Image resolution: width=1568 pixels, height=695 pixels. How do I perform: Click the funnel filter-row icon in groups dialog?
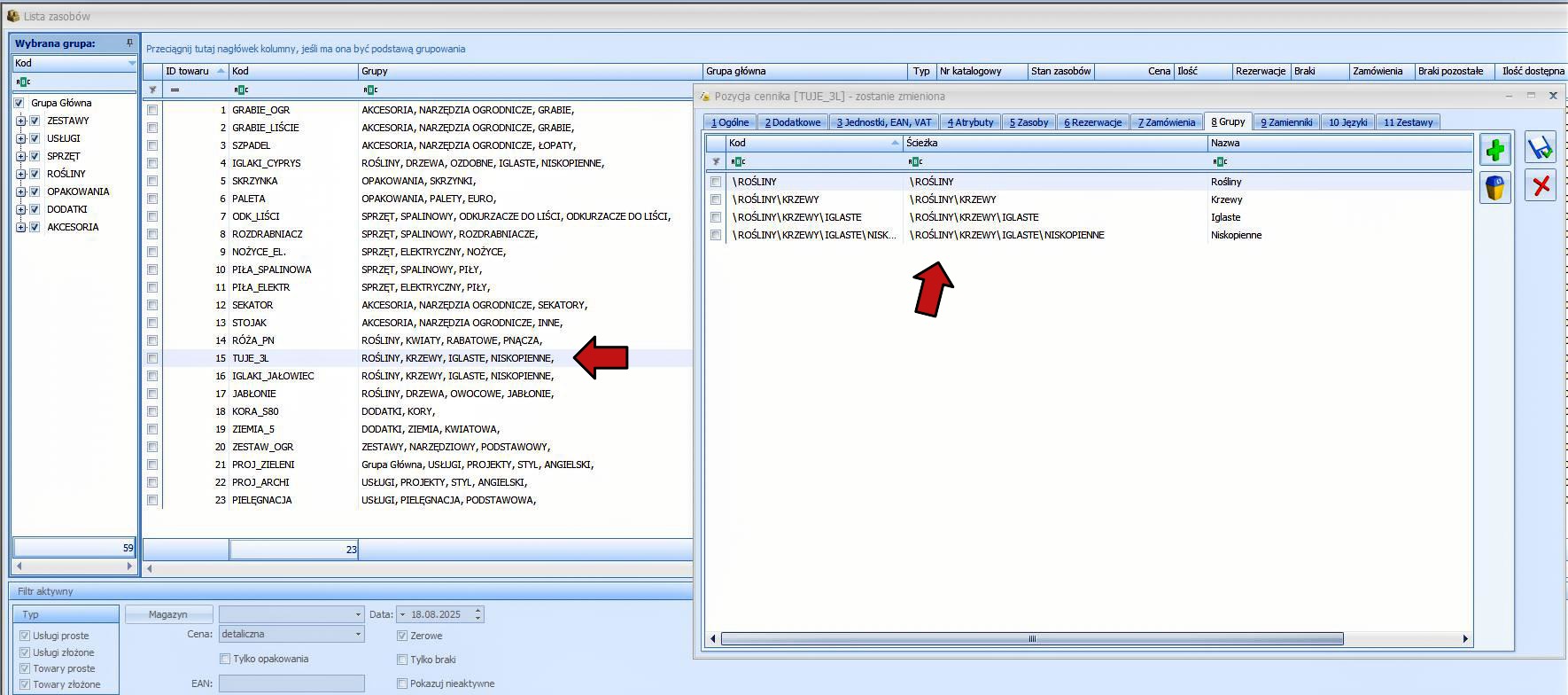[716, 161]
